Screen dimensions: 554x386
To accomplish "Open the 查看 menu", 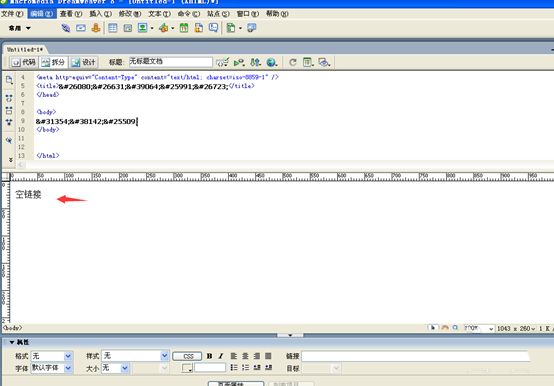I will 71,14.
